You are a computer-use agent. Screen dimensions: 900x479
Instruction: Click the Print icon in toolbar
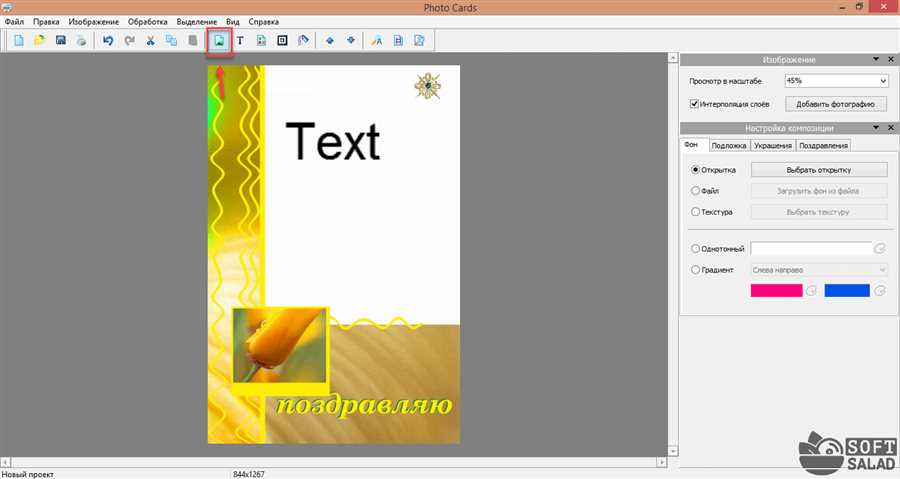tap(81, 41)
